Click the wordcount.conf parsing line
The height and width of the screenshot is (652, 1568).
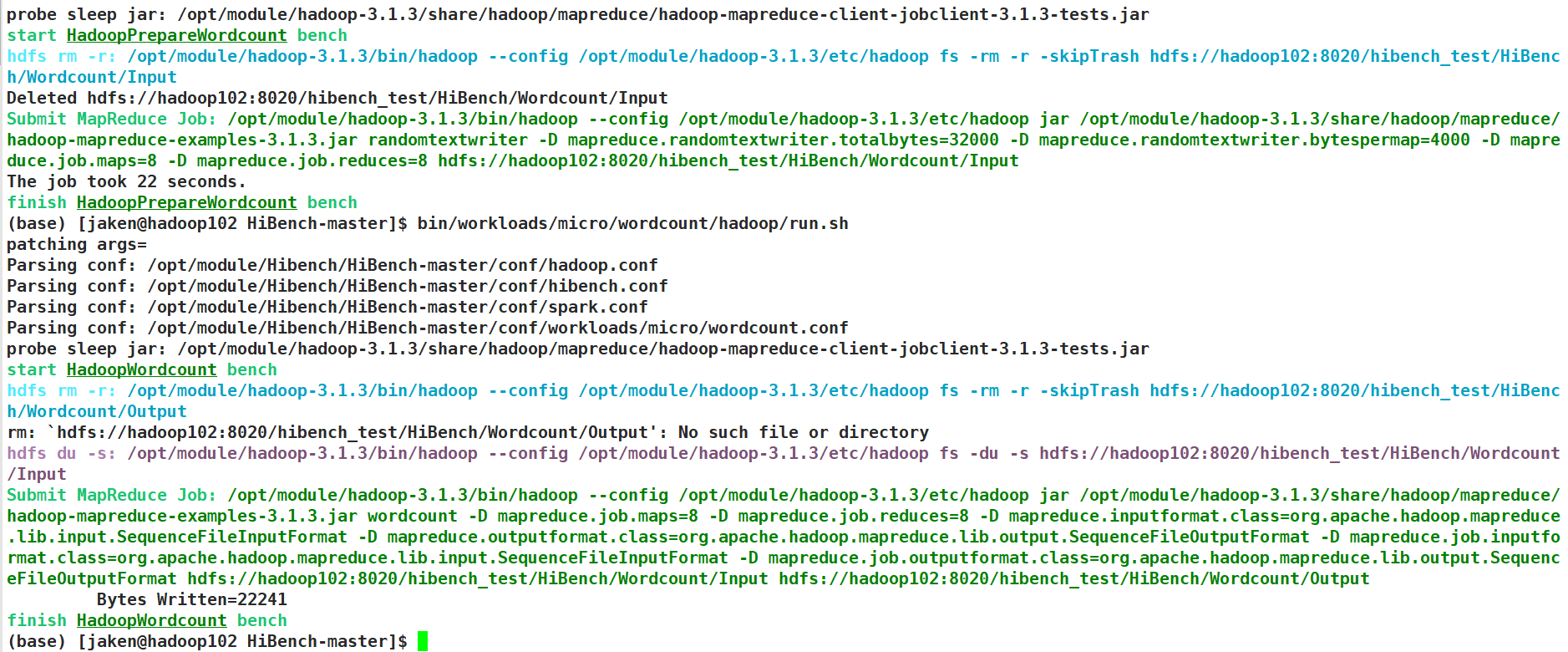428,328
